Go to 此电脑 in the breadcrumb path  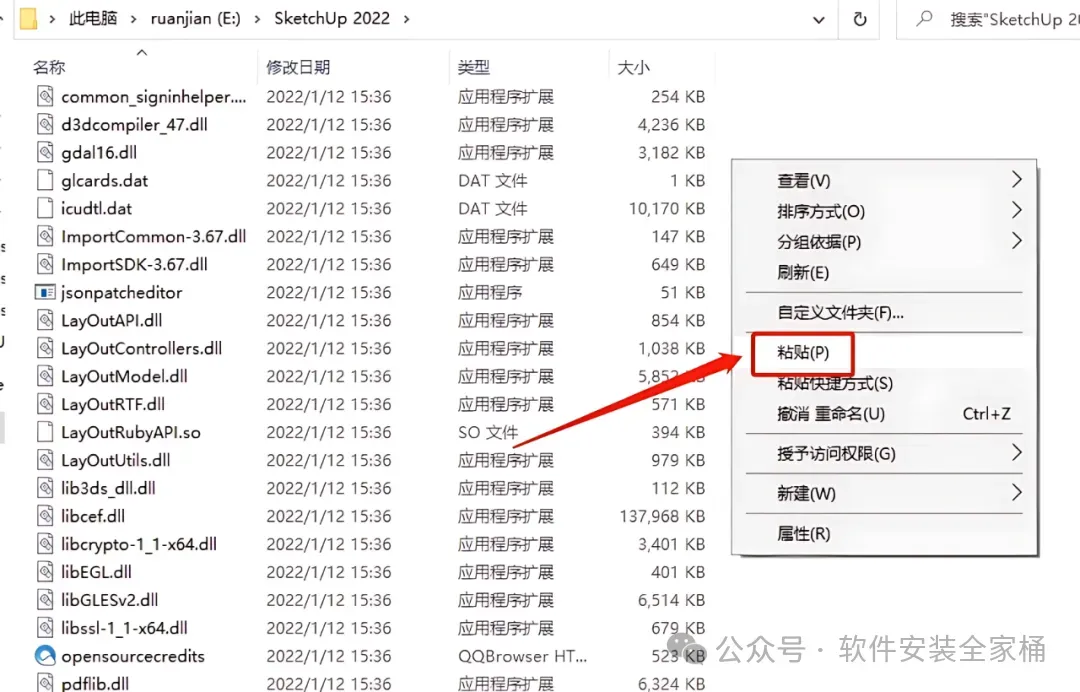93,19
